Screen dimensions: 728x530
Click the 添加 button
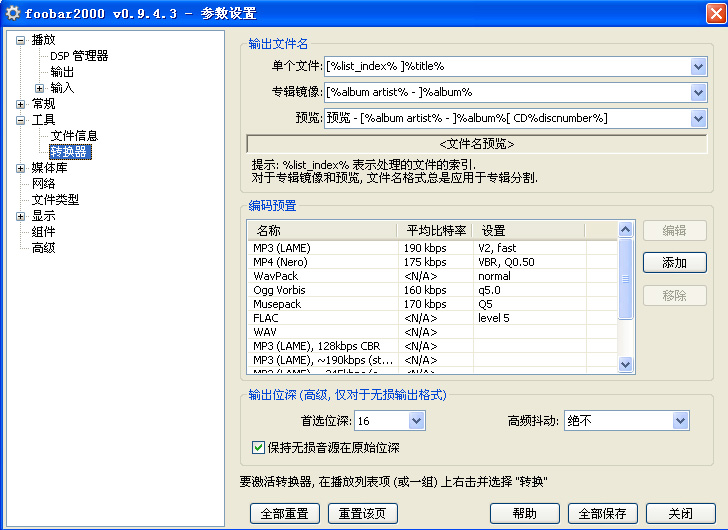[x=675, y=263]
